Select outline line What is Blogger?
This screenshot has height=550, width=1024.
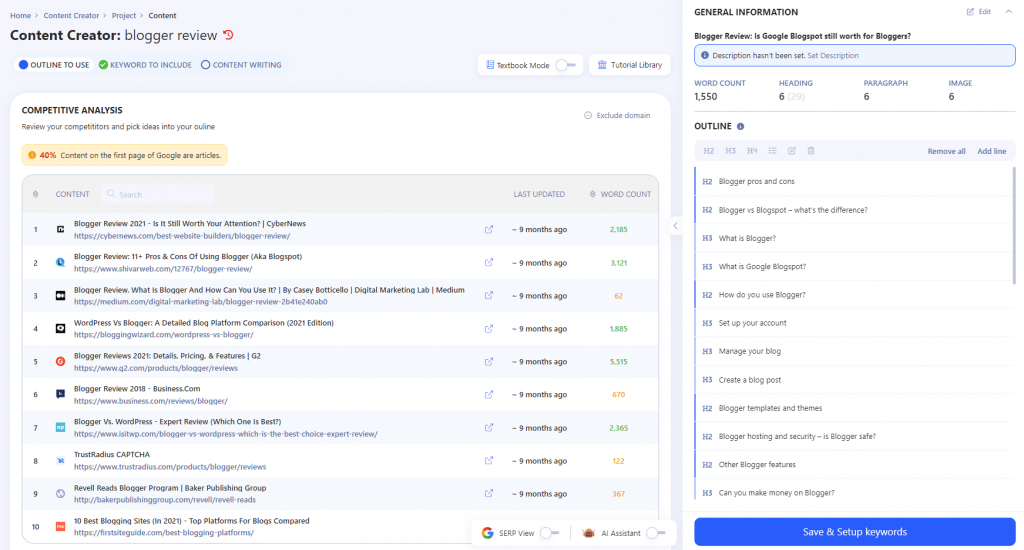tap(854, 238)
